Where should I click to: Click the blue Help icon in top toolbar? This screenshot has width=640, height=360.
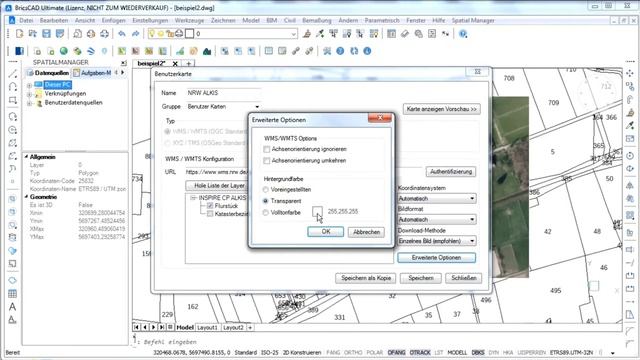click(x=463, y=34)
